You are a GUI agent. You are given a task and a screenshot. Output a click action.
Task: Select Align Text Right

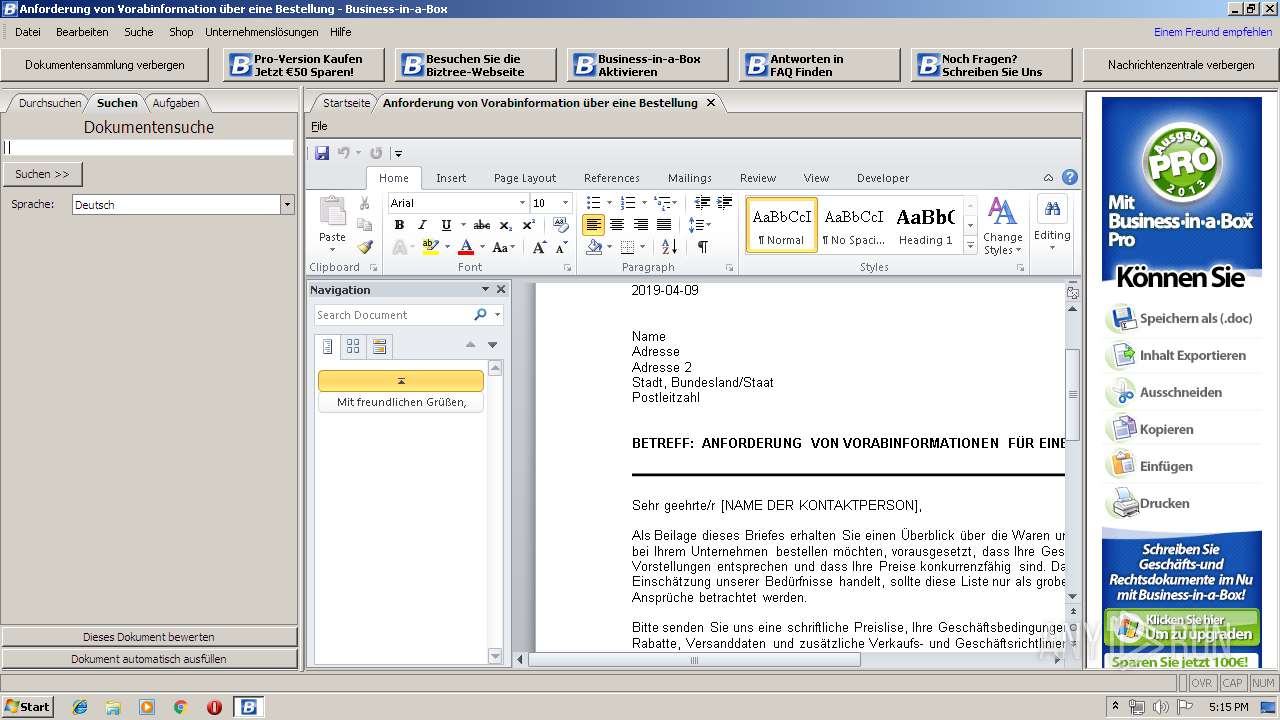(x=641, y=225)
